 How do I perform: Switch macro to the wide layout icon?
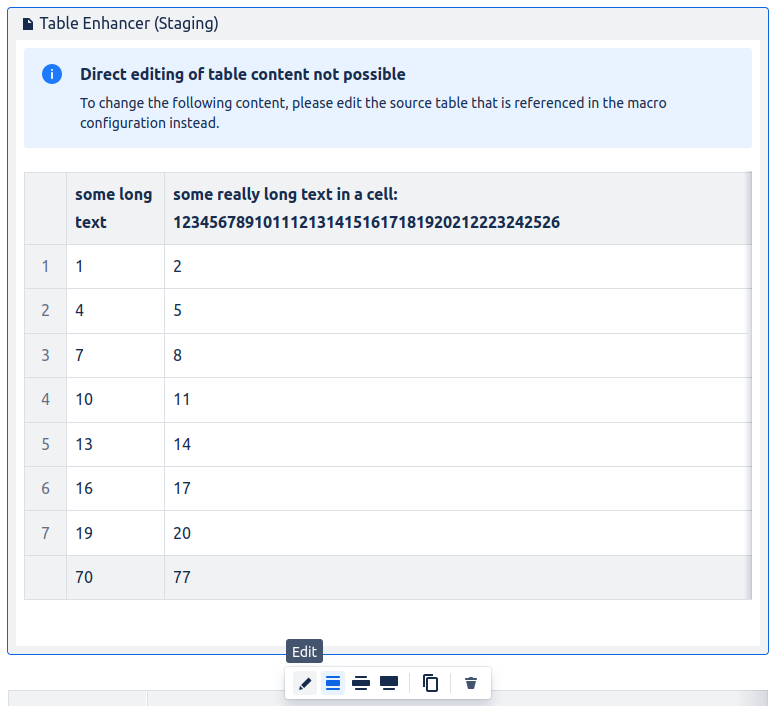click(361, 683)
